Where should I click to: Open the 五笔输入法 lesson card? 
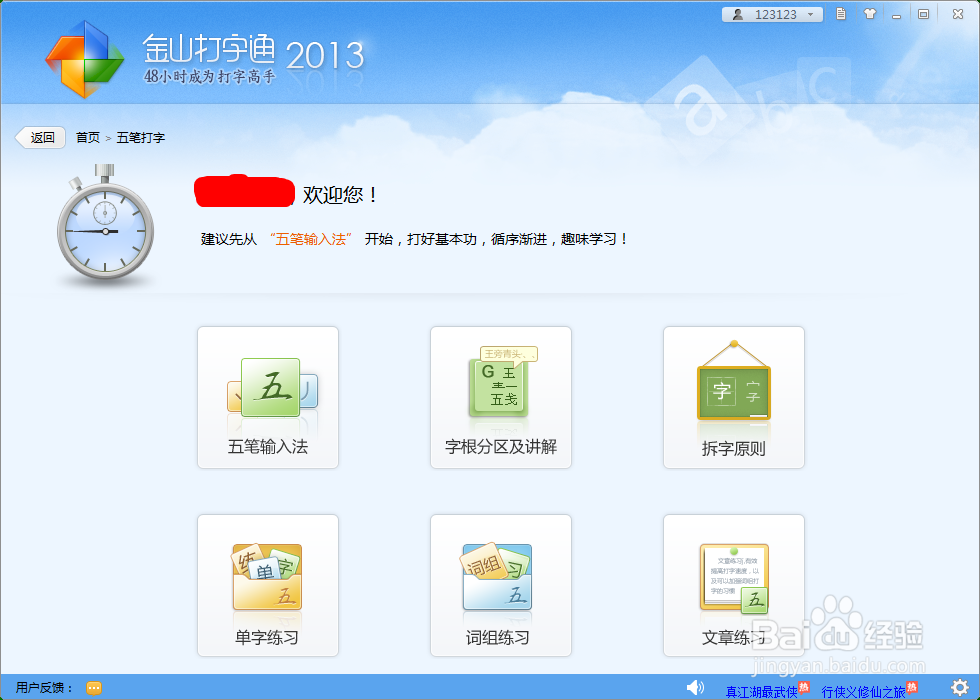tap(268, 398)
